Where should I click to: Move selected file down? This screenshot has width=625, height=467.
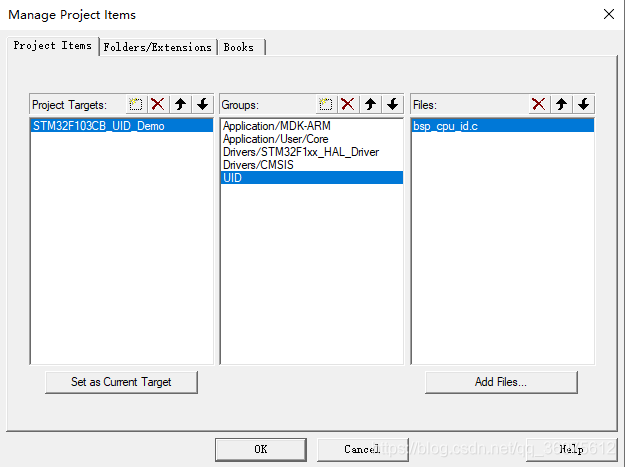pos(584,105)
